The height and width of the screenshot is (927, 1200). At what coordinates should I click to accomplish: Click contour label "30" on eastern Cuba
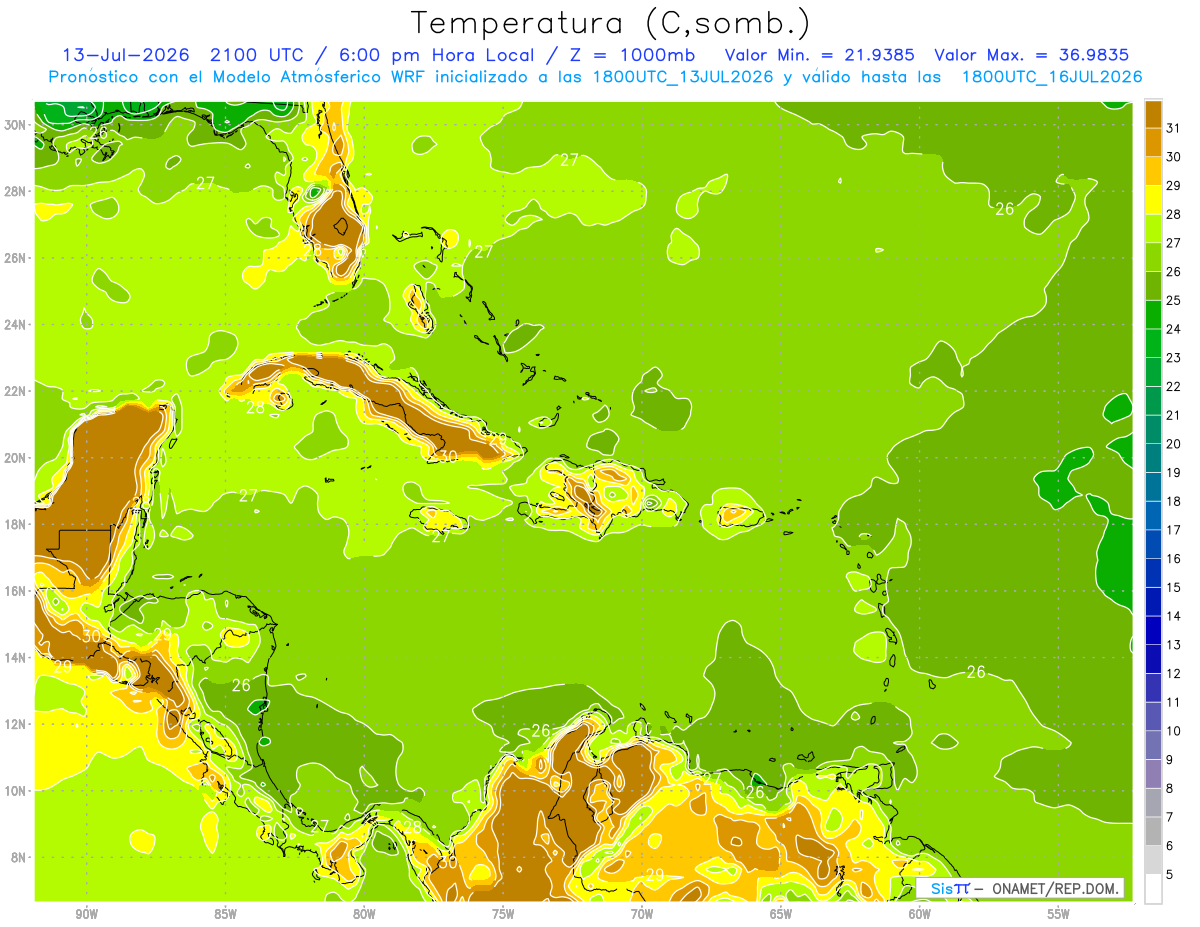click(448, 456)
